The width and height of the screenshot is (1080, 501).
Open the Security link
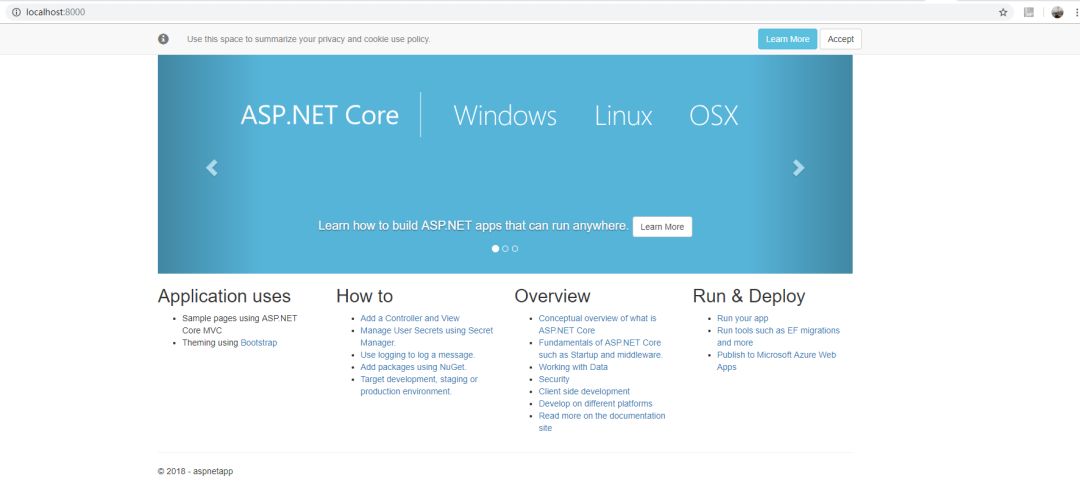(x=554, y=379)
